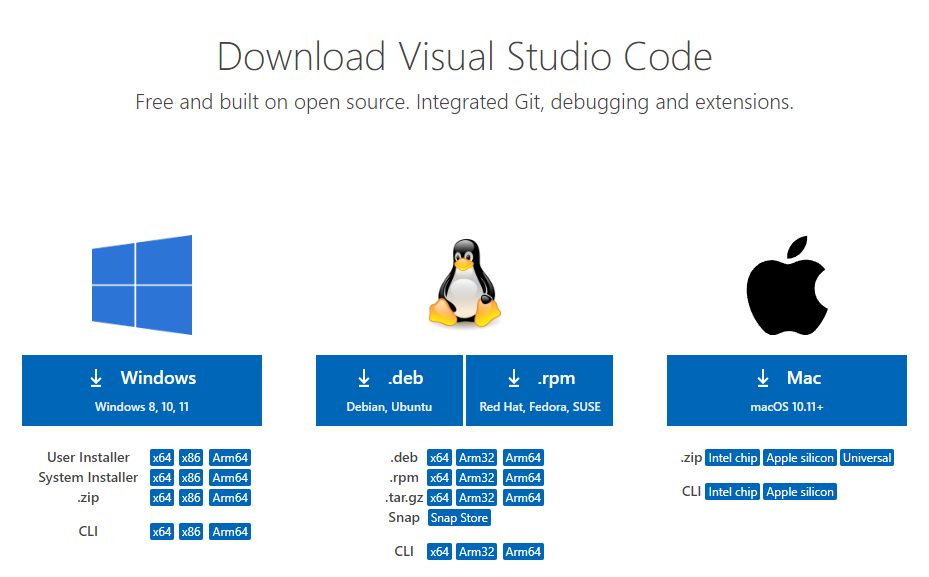Image resolution: width=929 pixels, height=577 pixels.
Task: Select Linux CLI Arm64 download
Action: coord(523,552)
